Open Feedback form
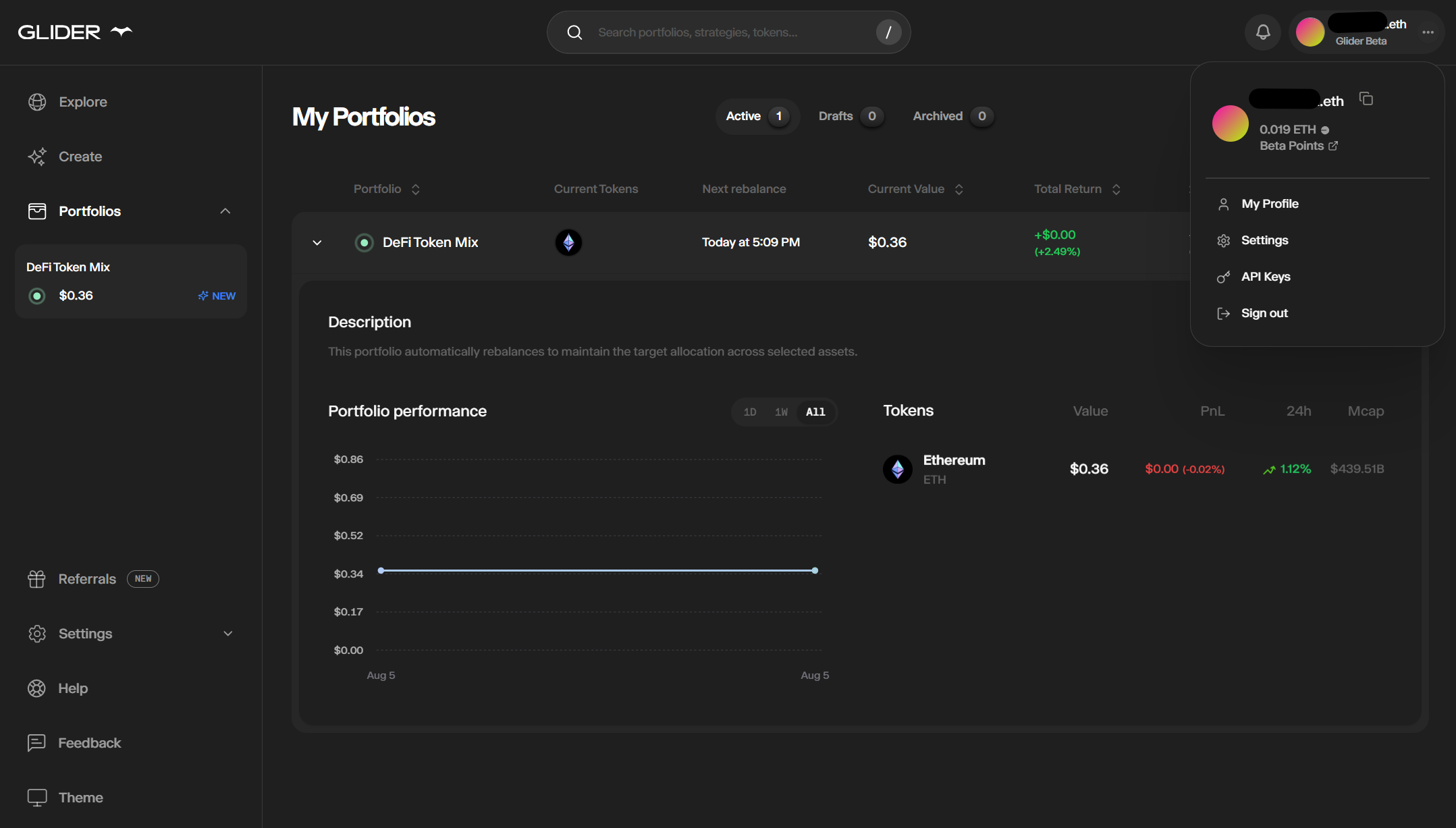Screen dimensions: 1456x828 (89, 743)
